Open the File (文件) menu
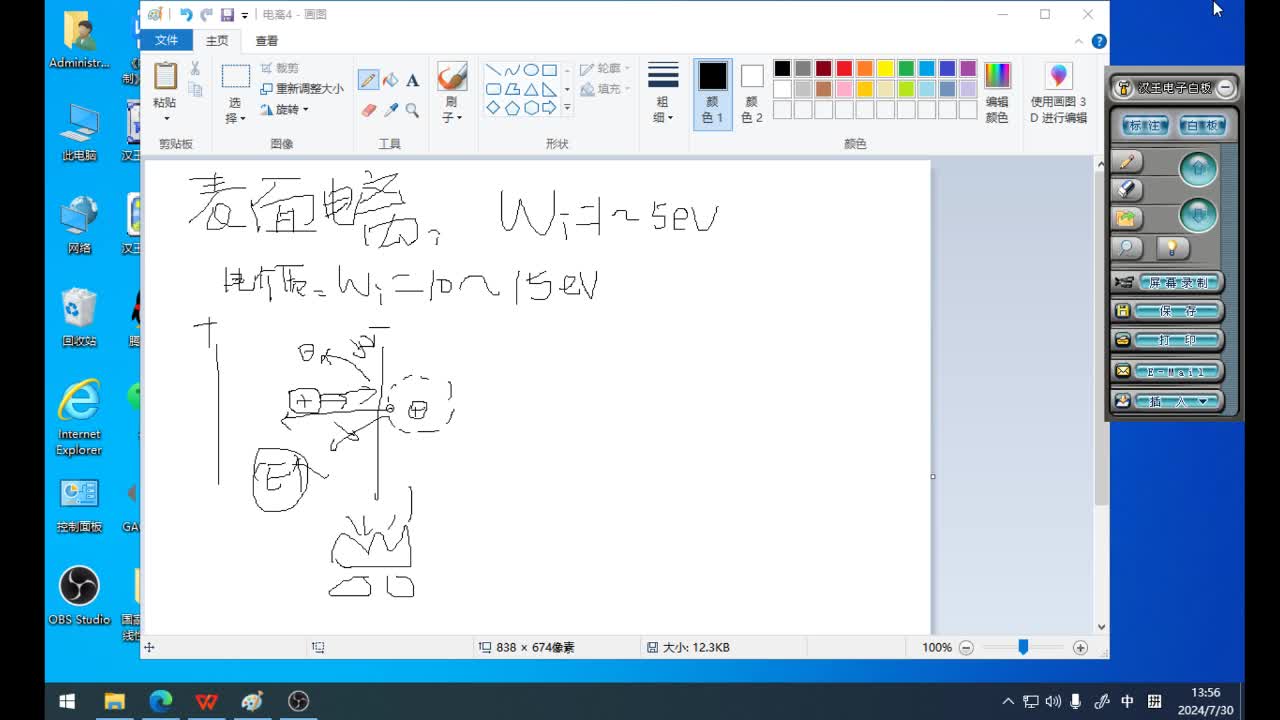 166,40
